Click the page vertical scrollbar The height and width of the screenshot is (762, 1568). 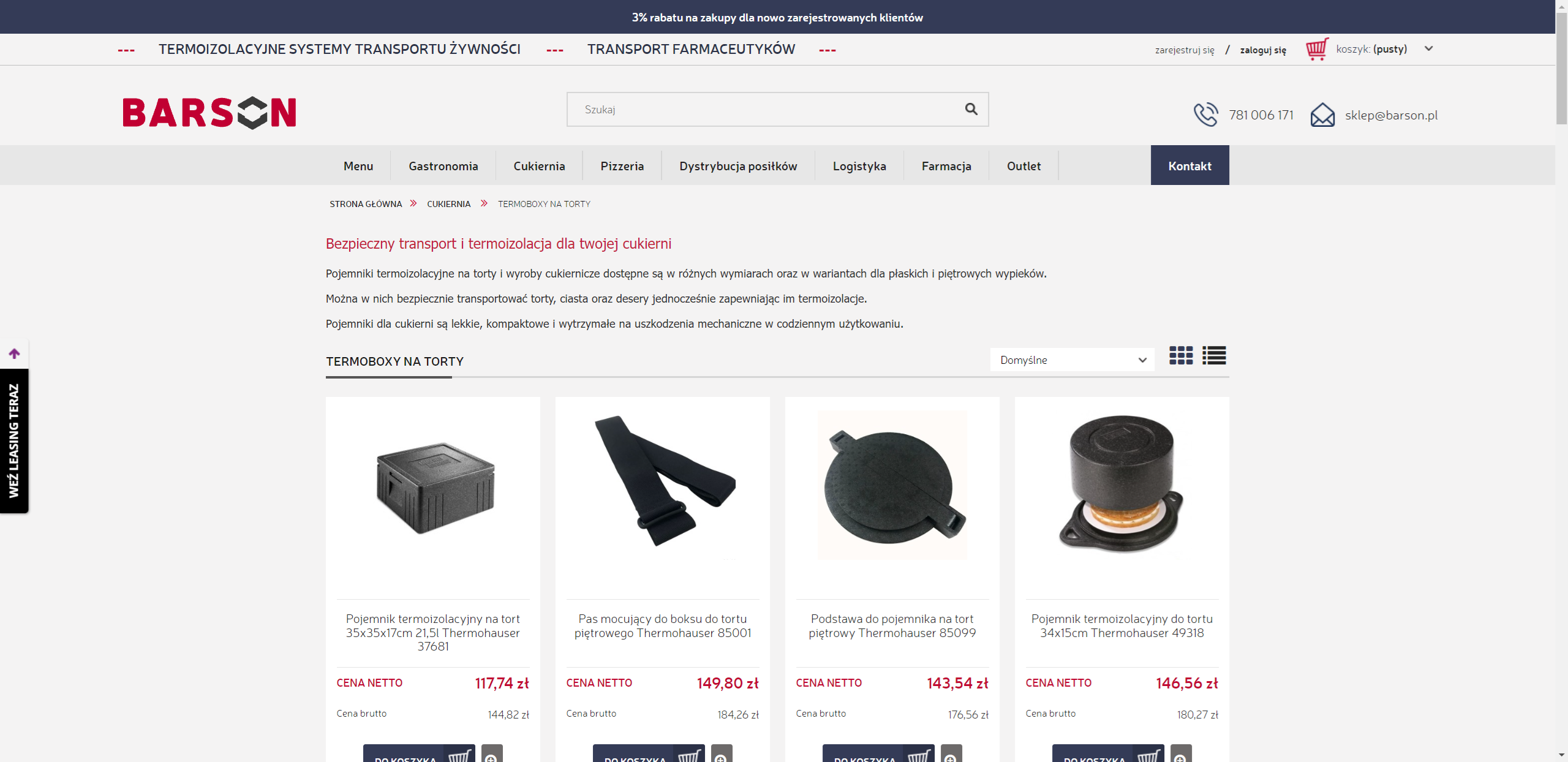(x=1561, y=67)
